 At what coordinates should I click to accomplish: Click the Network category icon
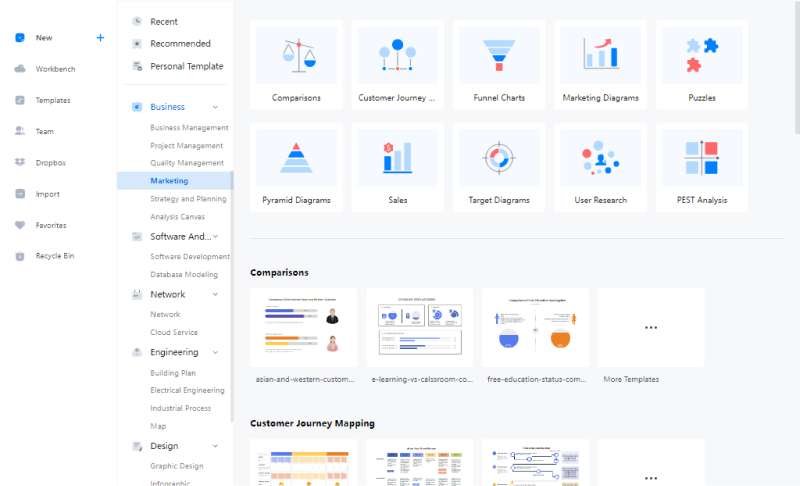tap(137, 294)
